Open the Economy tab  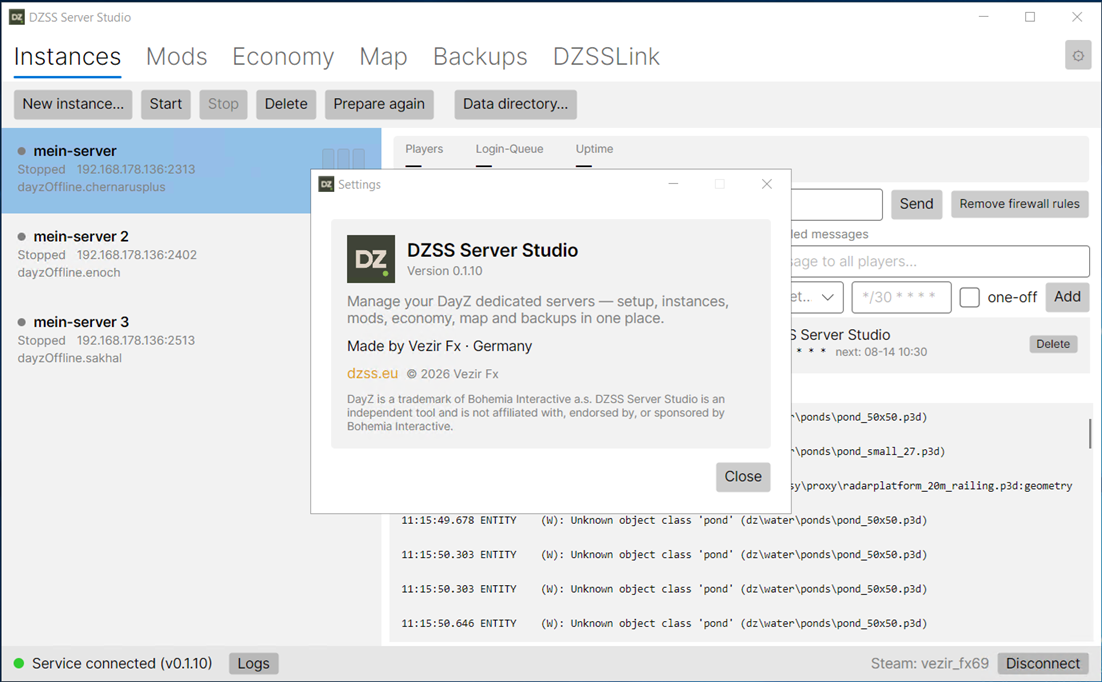[283, 56]
